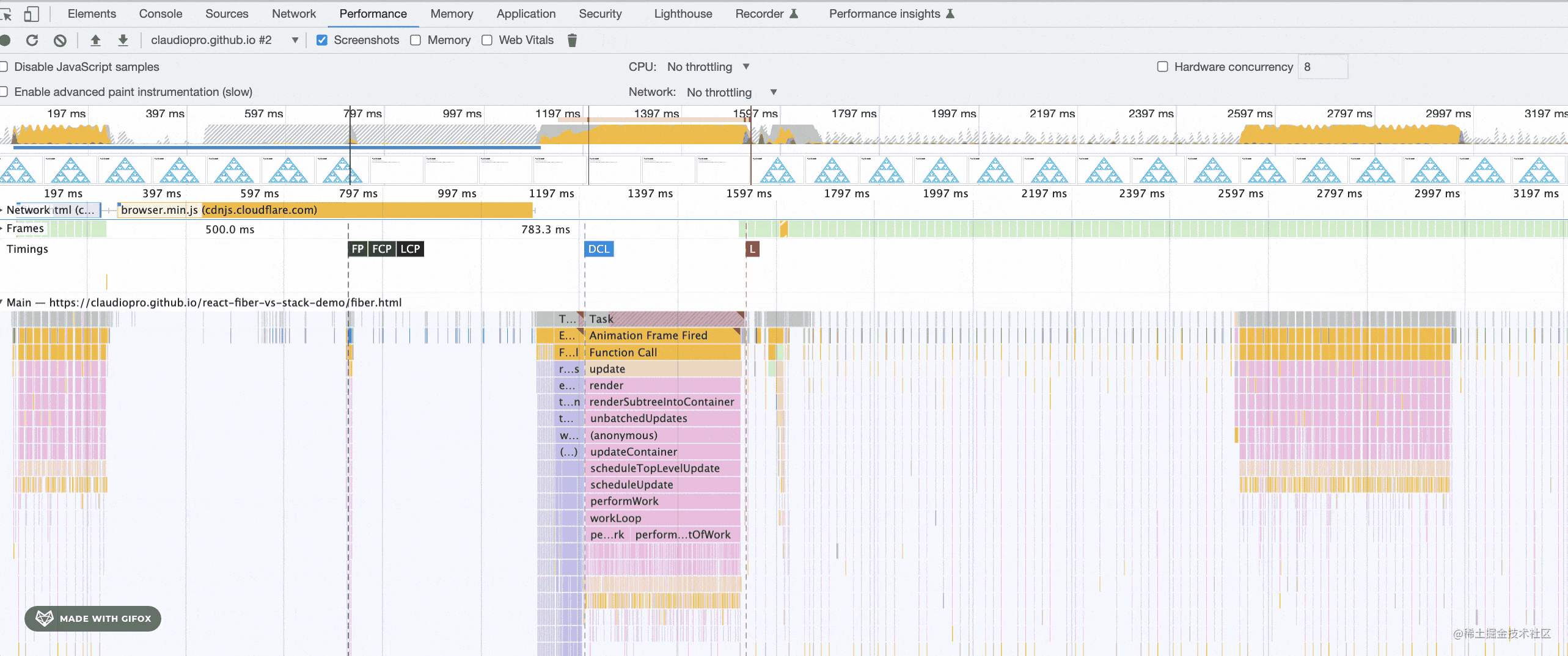The width and height of the screenshot is (1568, 656).
Task: Click the load profile upload icon
Action: click(95, 40)
